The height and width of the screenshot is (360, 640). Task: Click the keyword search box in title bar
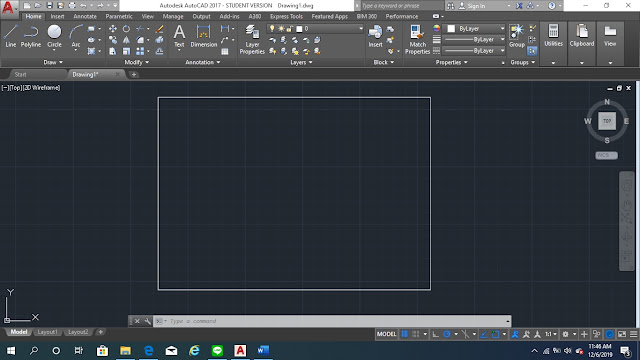401,6
